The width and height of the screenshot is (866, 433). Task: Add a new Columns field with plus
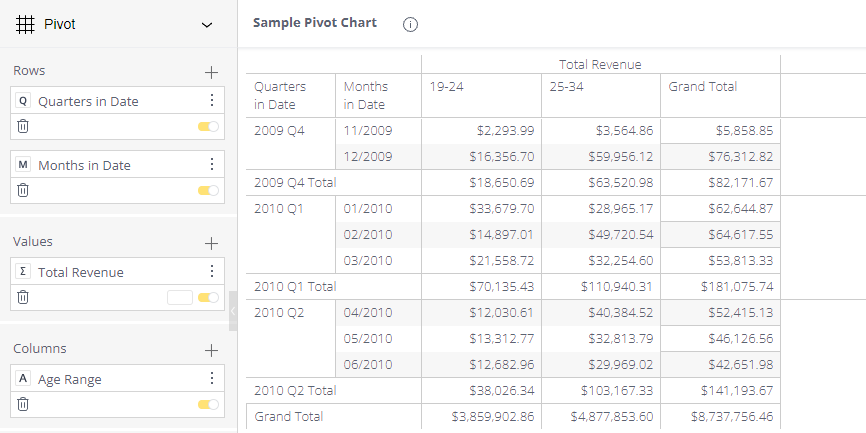click(x=211, y=350)
